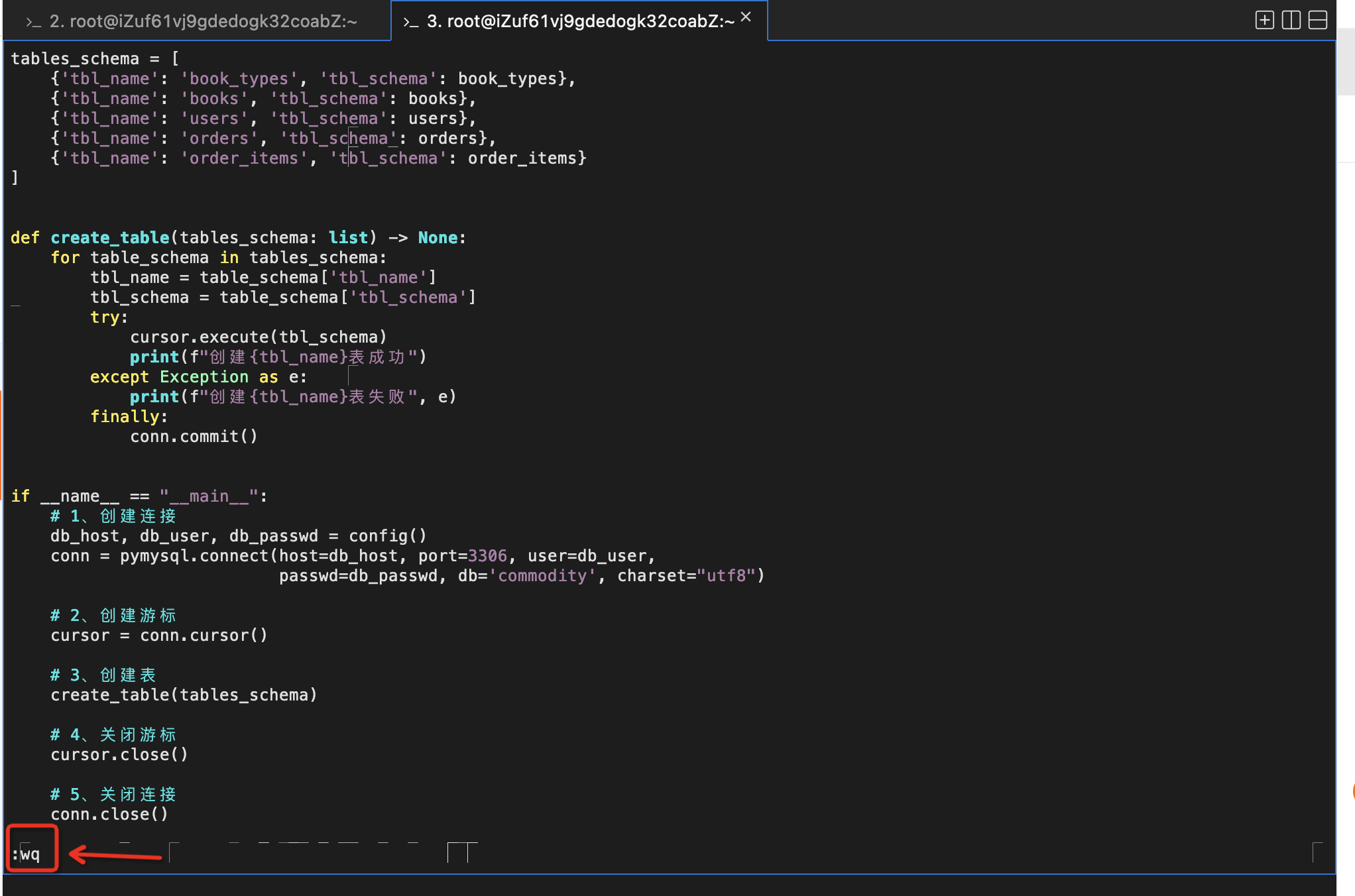Click the :wq command at bottom
This screenshot has width=1355, height=896.
click(x=27, y=854)
